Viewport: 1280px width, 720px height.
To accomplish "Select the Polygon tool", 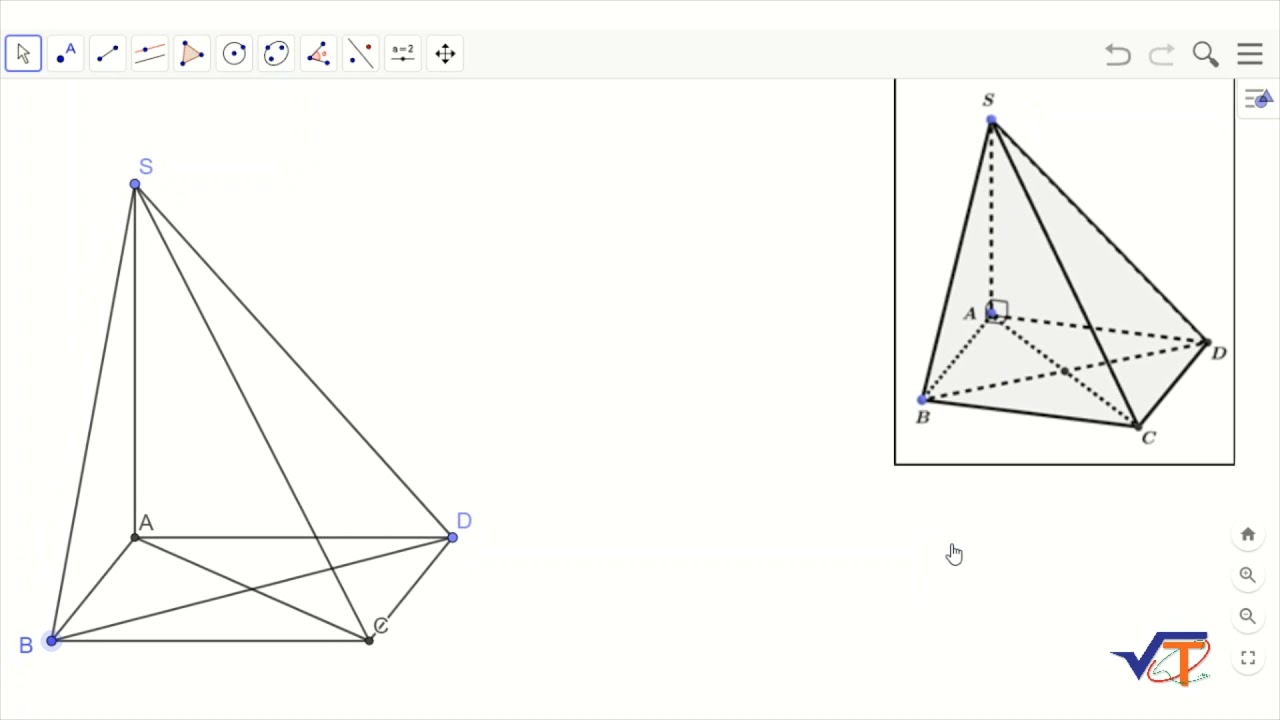I will [x=192, y=53].
